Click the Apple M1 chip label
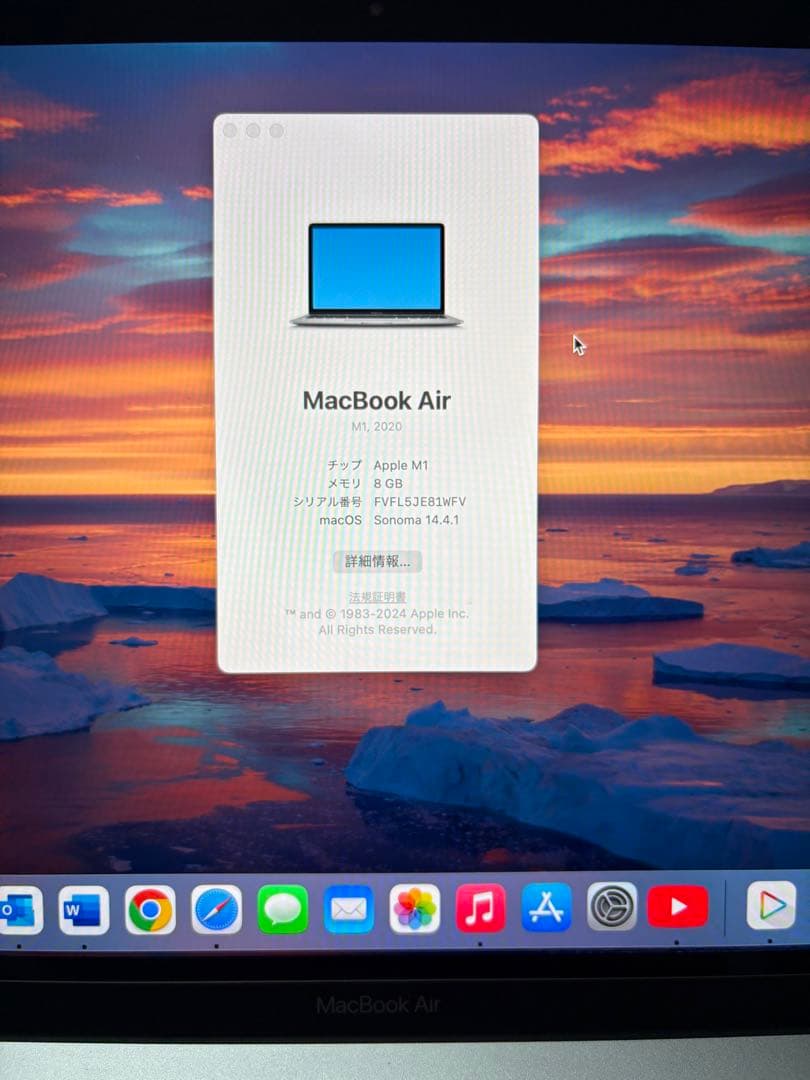This screenshot has width=810, height=1080. coord(402,464)
